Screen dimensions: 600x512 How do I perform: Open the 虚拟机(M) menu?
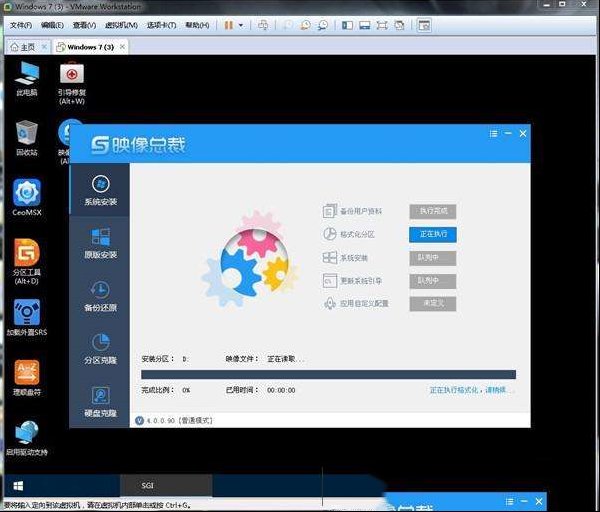121,26
